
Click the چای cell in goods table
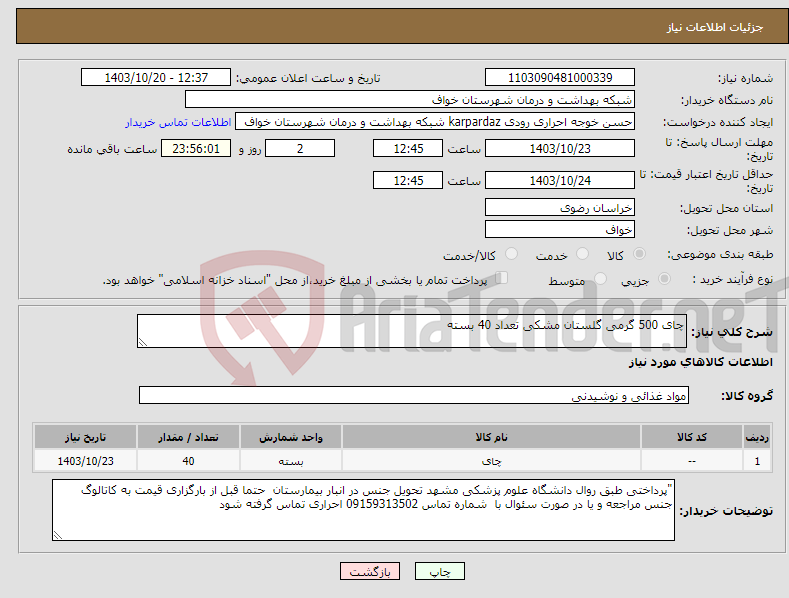click(x=492, y=461)
